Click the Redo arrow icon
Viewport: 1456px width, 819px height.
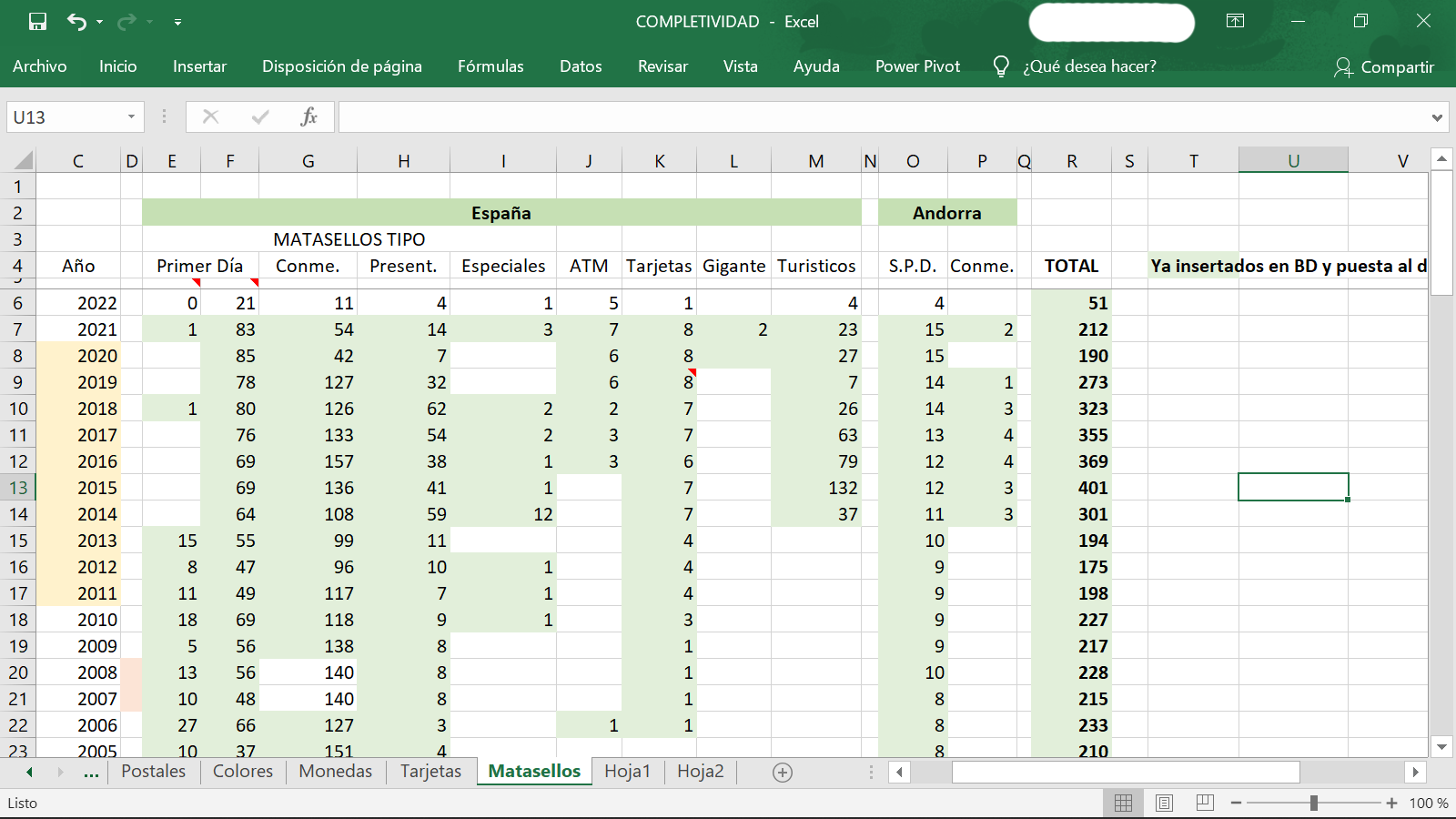click(126, 22)
